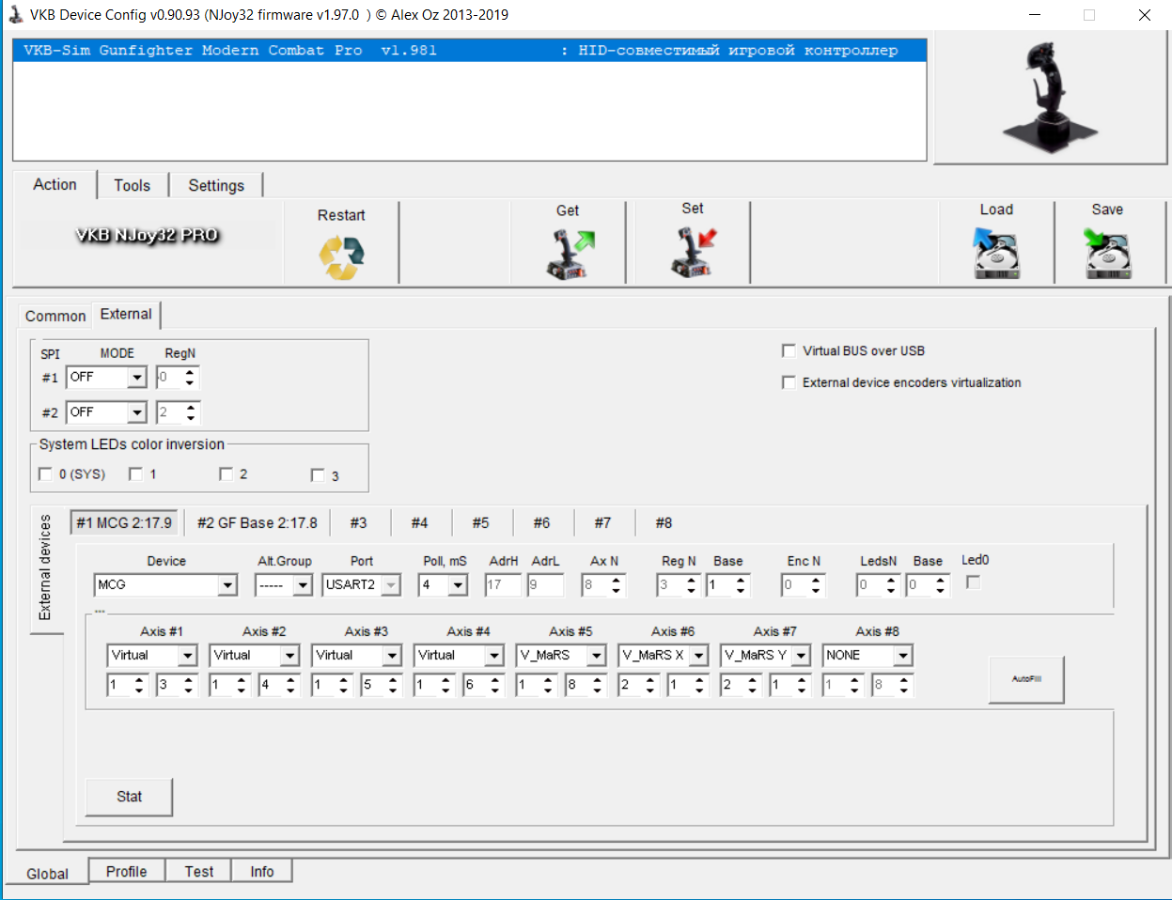Click the Axis #4 second number stepper
Screen dimensions: 1172x900
[x=483, y=685]
